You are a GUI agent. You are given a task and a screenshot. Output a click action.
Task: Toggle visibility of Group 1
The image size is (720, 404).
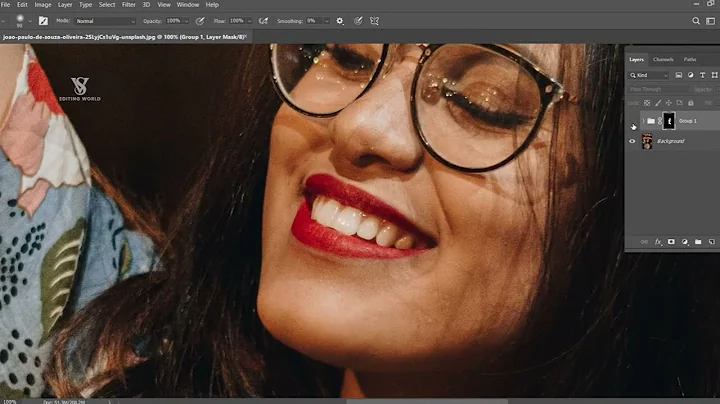632,121
